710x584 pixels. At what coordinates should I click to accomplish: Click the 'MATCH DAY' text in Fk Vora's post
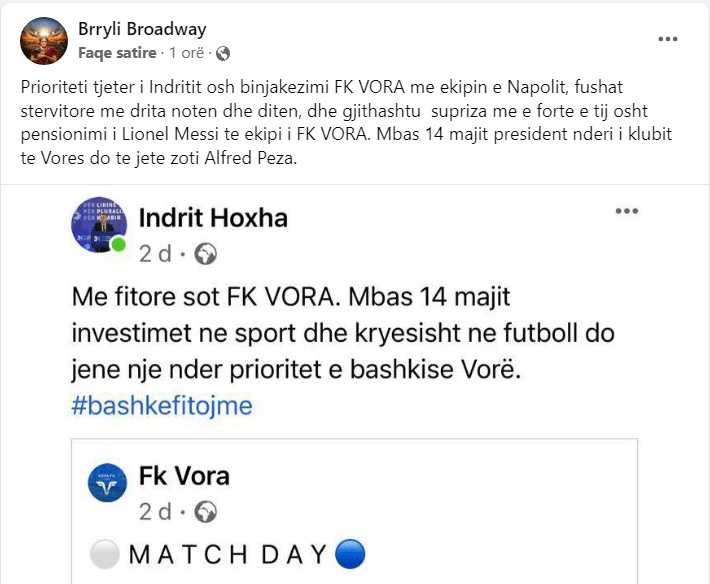tap(230, 554)
